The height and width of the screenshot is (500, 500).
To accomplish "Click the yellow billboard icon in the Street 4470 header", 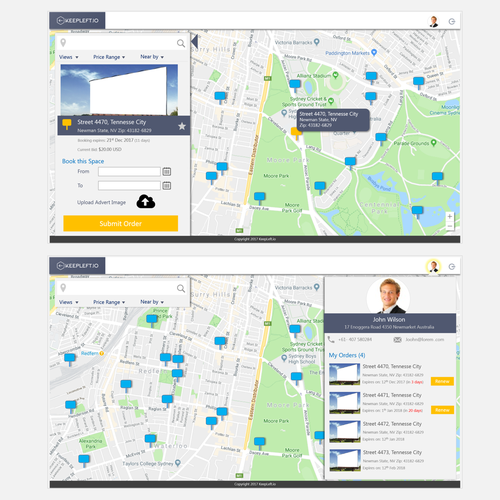I will coord(67,124).
